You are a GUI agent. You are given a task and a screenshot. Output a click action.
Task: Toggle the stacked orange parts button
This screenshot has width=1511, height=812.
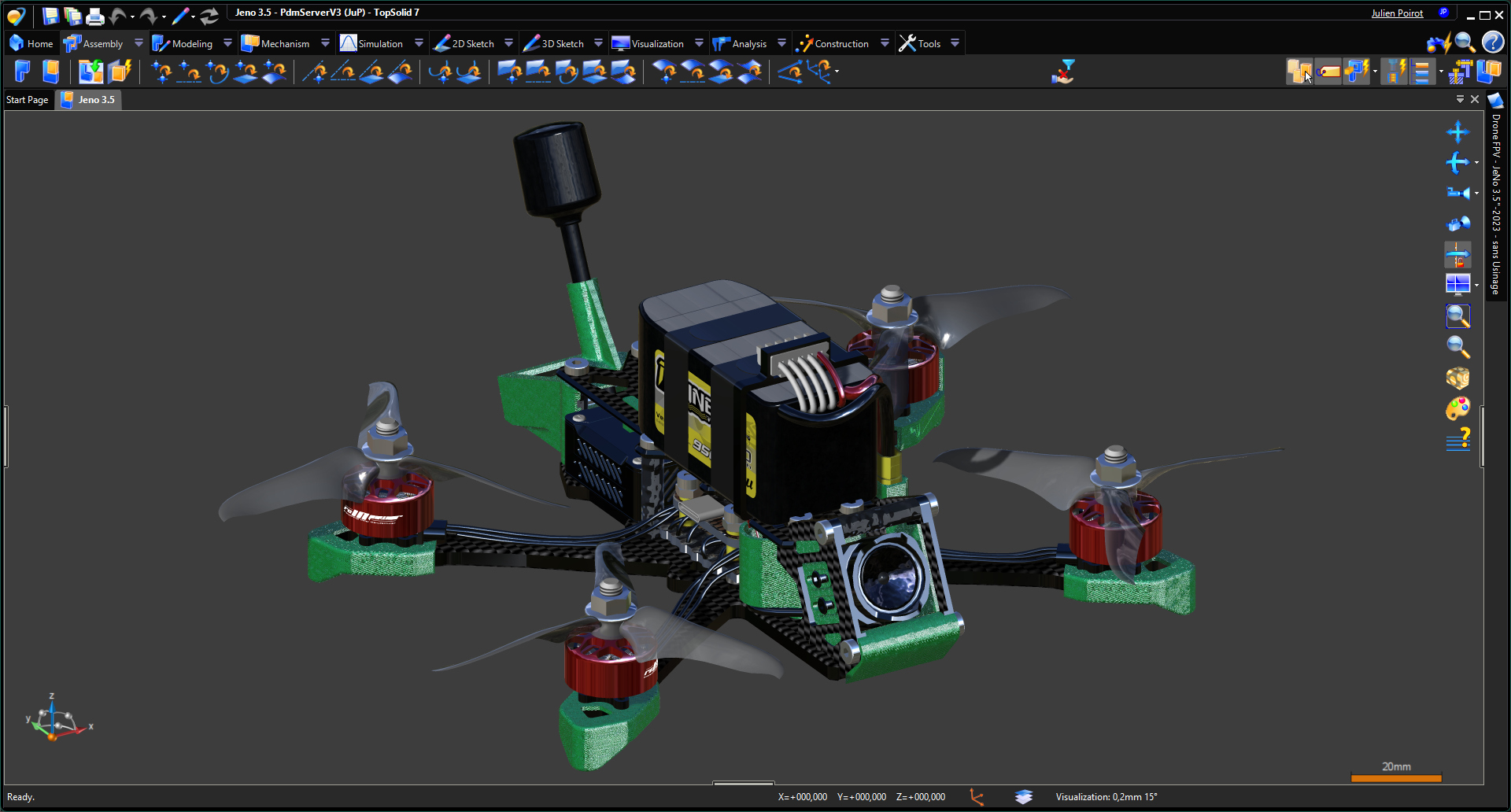[1299, 72]
